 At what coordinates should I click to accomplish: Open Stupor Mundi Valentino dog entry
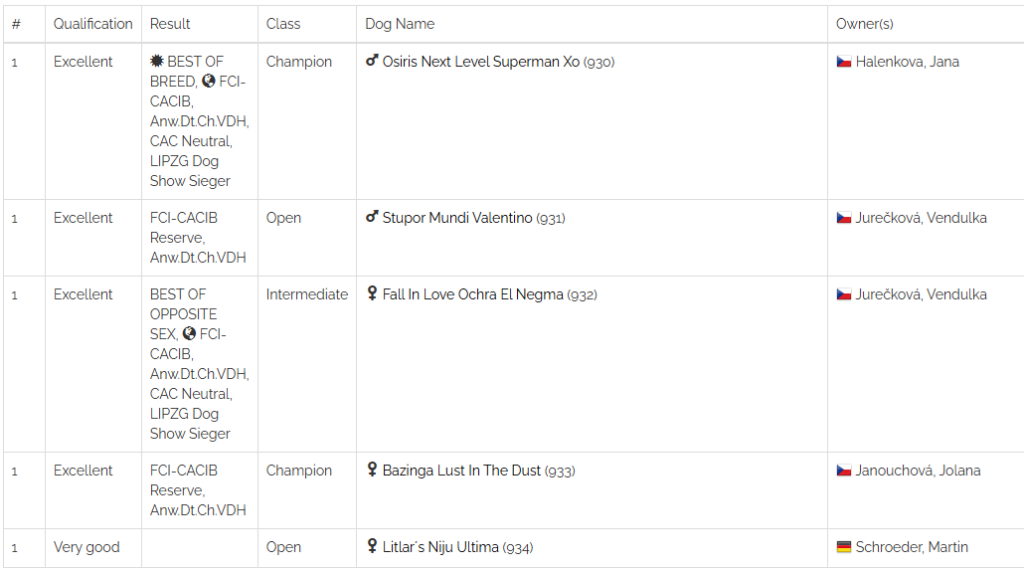click(457, 218)
